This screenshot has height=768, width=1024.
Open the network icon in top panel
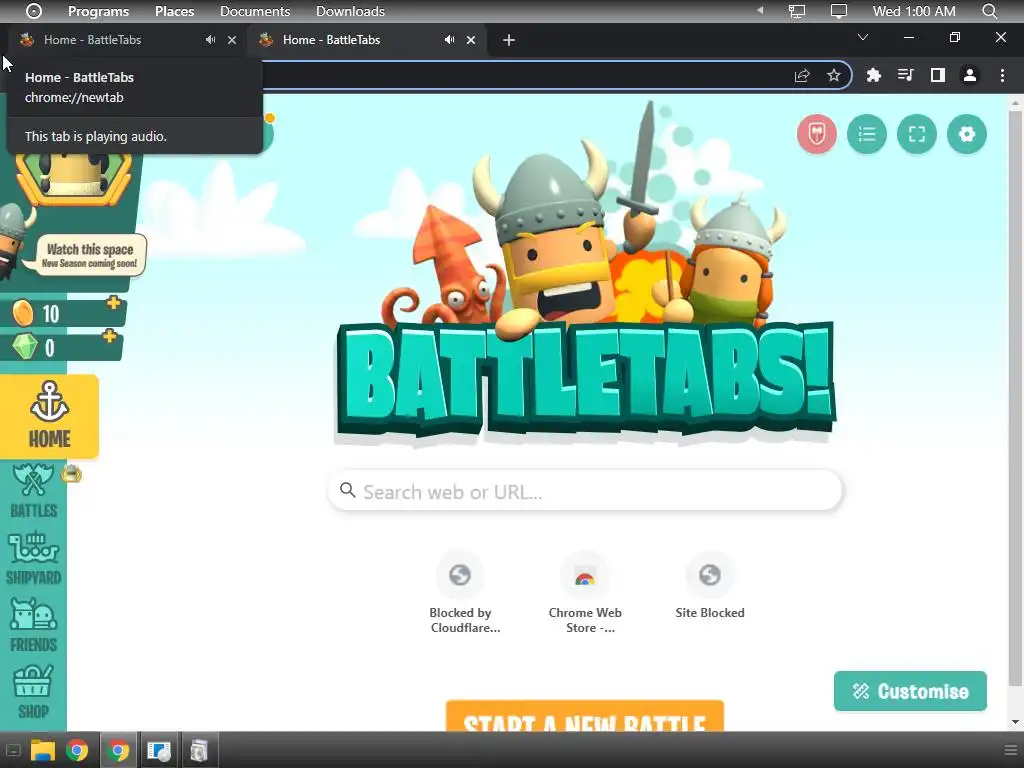point(797,11)
